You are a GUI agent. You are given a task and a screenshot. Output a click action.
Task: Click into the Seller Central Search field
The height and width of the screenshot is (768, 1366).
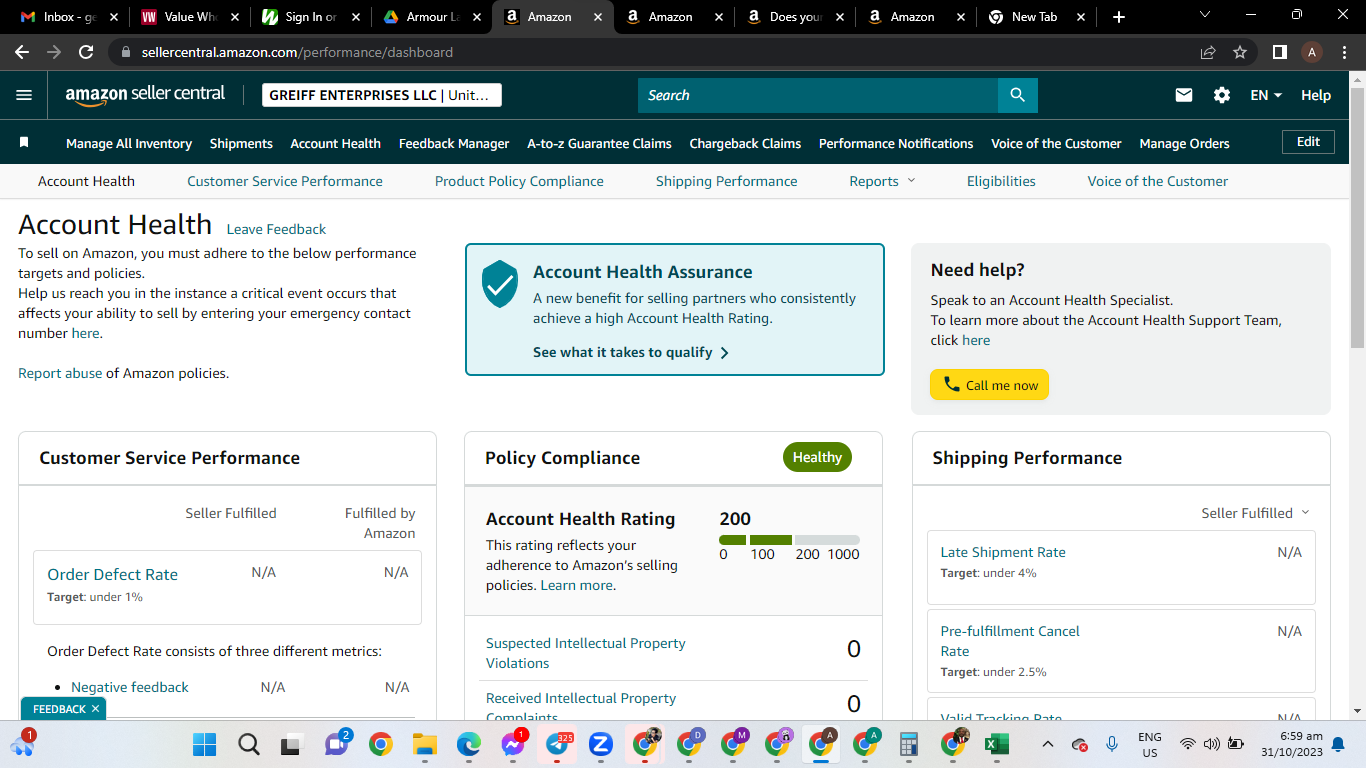click(x=818, y=95)
